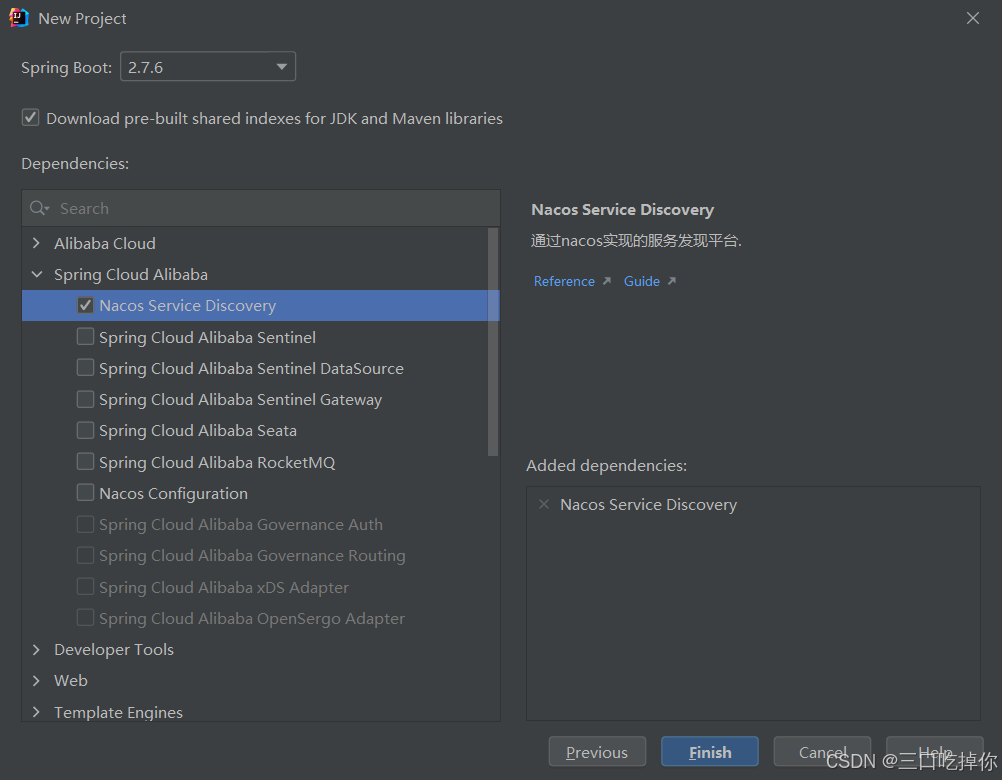The width and height of the screenshot is (1002, 780).
Task: Collapse the Spring Cloud Alibaba category
Action: pos(36,274)
